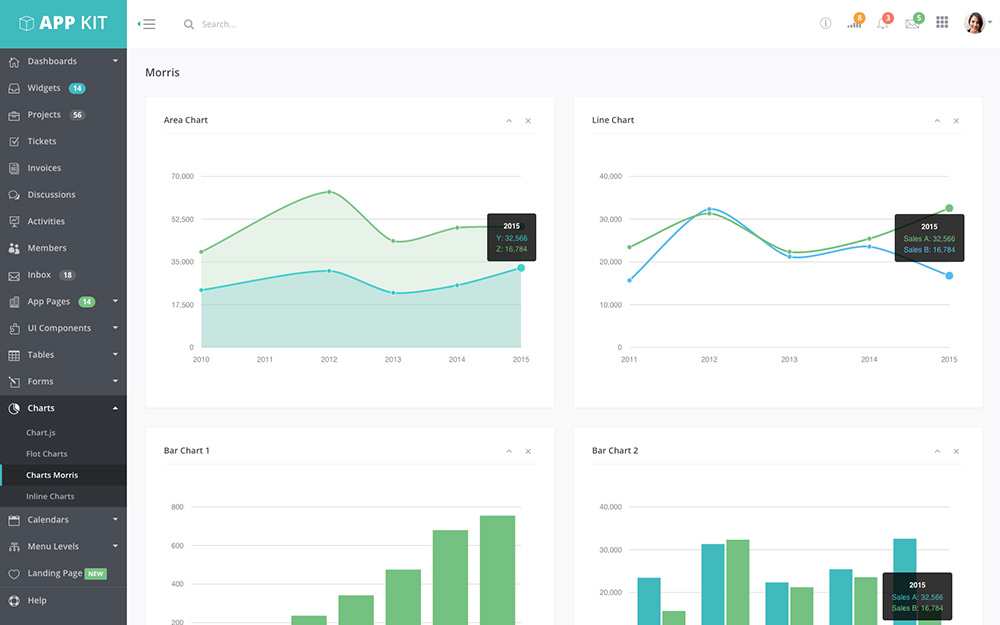Viewport: 1000px width, 625px height.
Task: Open the Discussions menu label
Action: pyautogui.click(x=52, y=195)
